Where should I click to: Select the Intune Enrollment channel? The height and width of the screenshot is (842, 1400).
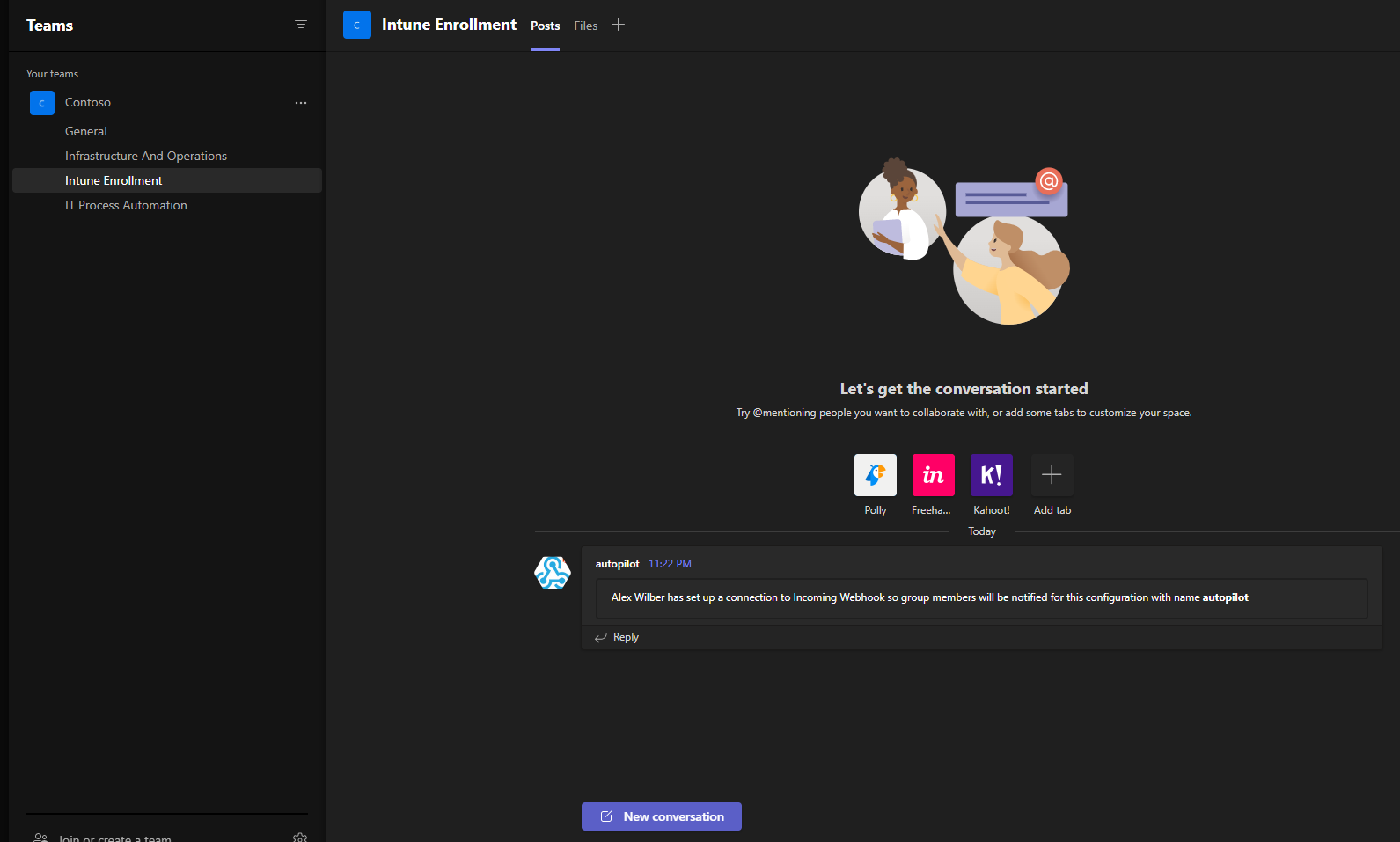pyautogui.click(x=114, y=180)
